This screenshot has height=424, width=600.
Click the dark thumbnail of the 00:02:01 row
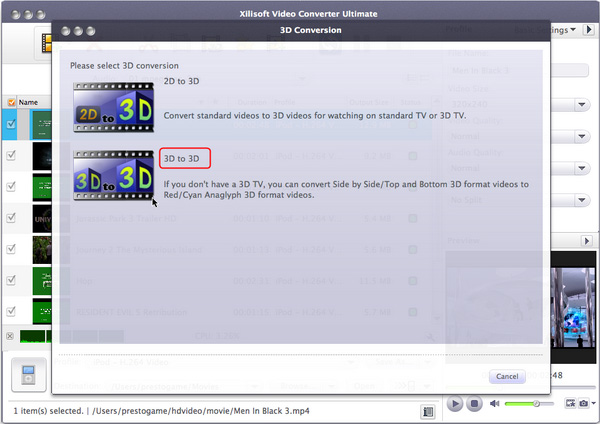pyautogui.click(x=42, y=156)
